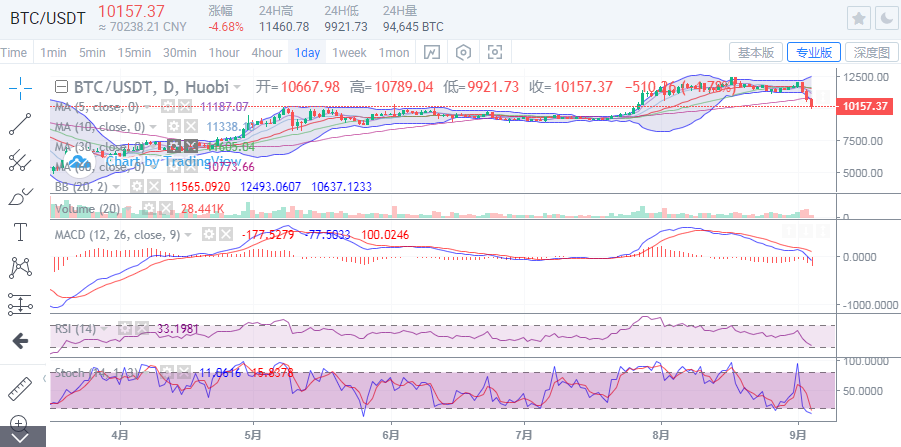This screenshot has width=901, height=447.
Task: Toggle night mode moon button
Action: pyautogui.click(x=885, y=19)
